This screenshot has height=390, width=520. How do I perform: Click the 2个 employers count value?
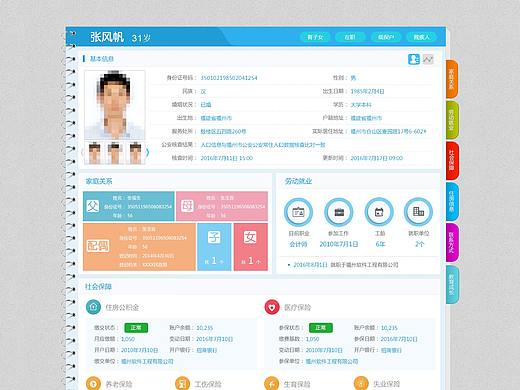coord(419,244)
